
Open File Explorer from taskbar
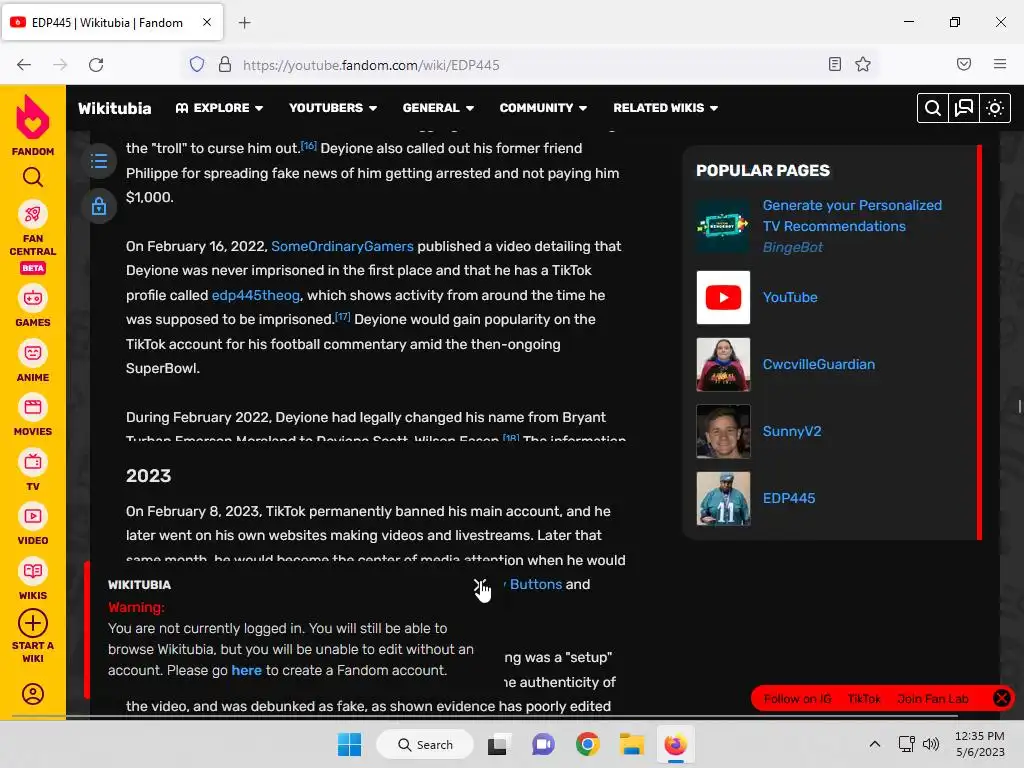pyautogui.click(x=632, y=744)
